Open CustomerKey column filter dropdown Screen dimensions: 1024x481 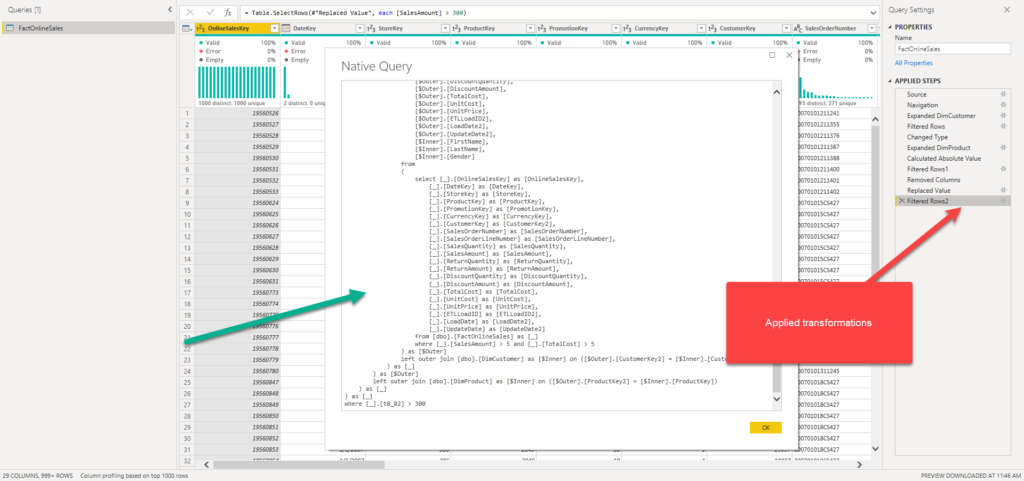click(x=786, y=29)
